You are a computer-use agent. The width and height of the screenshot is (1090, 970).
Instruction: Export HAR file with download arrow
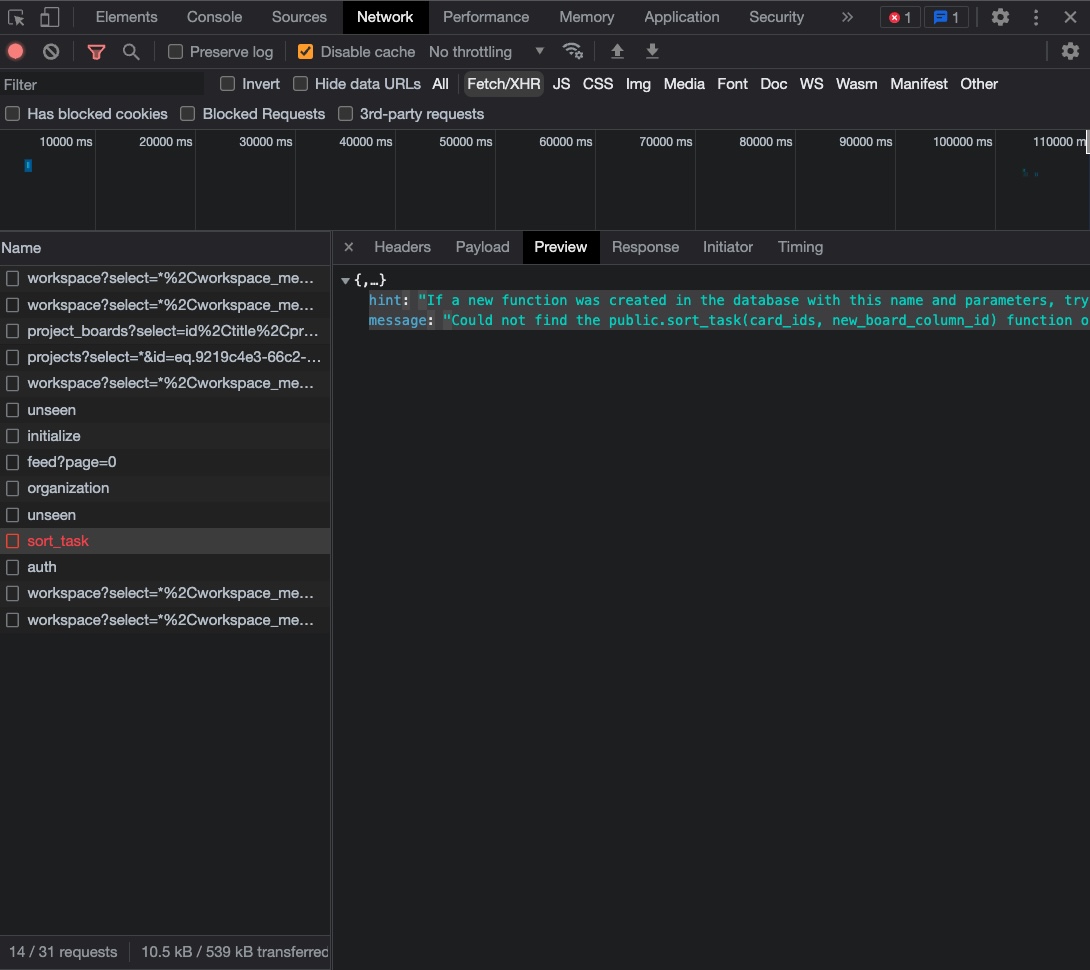point(652,52)
